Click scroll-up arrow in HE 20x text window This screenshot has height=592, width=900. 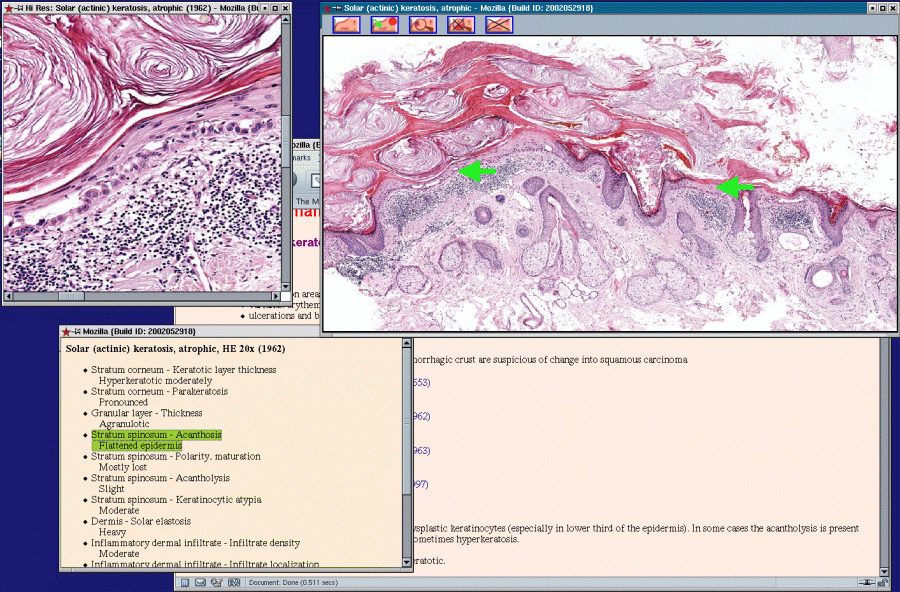(407, 343)
